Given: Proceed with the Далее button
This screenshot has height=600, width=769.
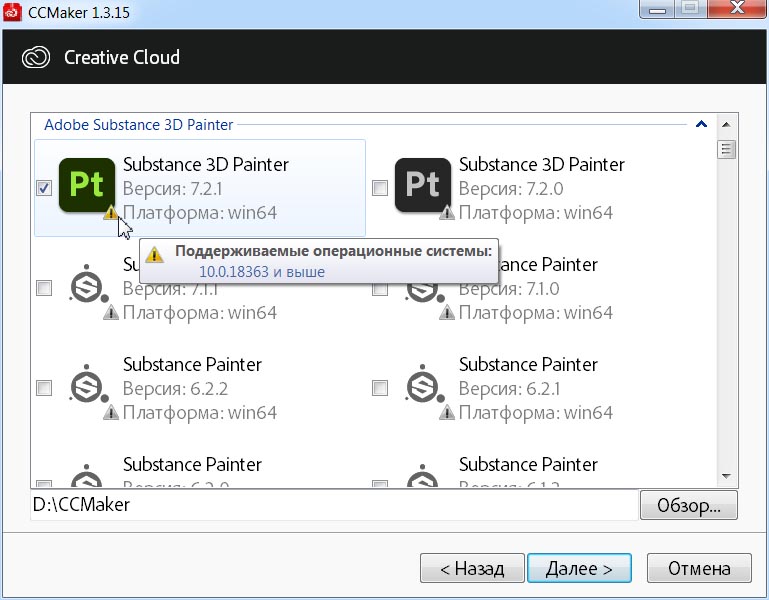Looking at the screenshot, I should [x=579, y=568].
